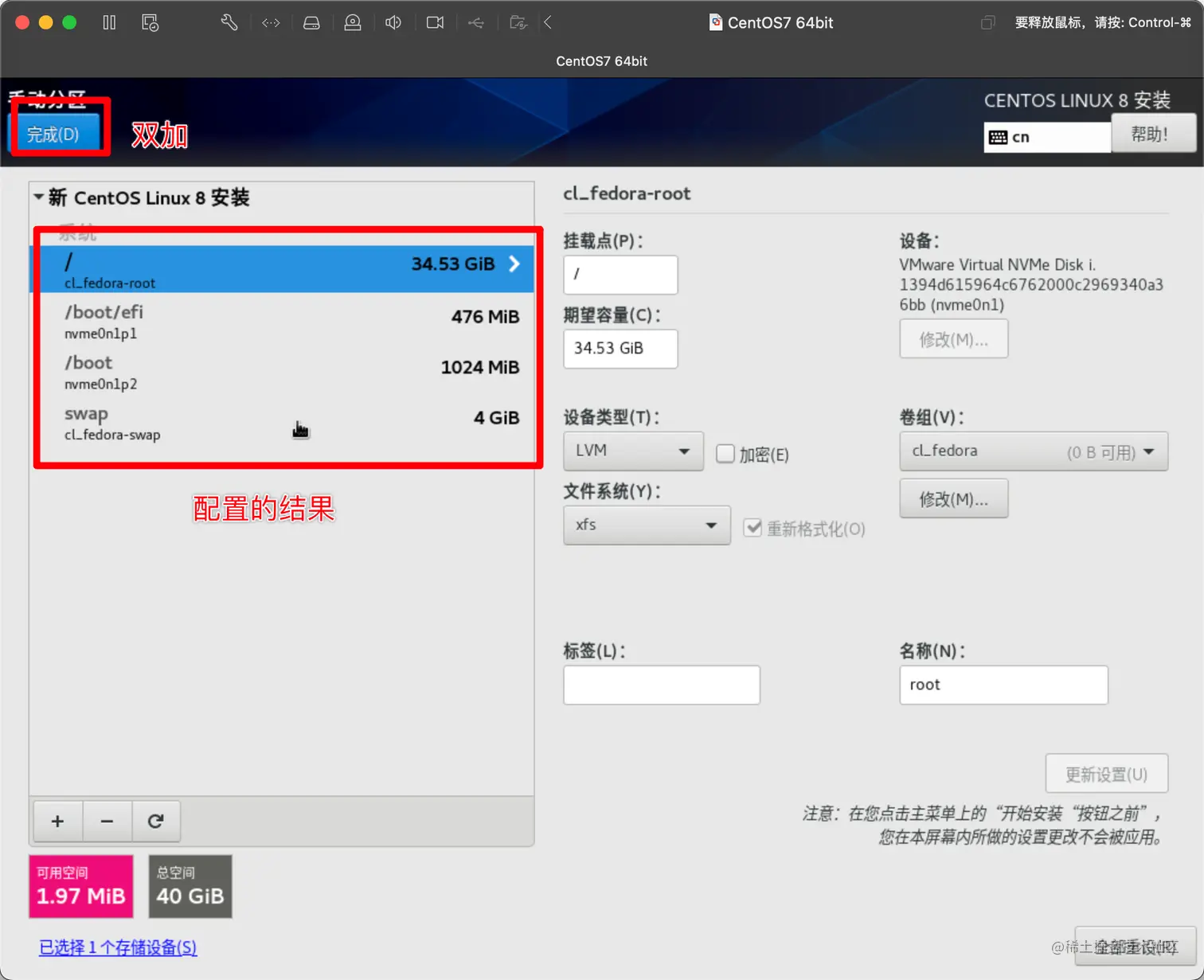Open the device type LVM dropdown

(x=633, y=451)
